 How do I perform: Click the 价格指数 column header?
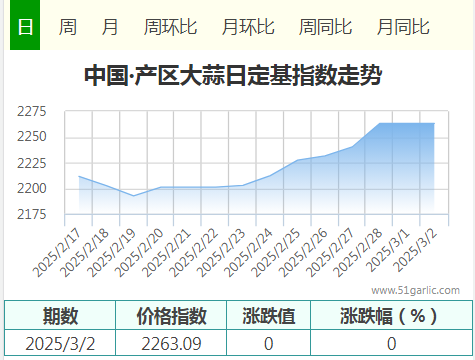coord(171,316)
